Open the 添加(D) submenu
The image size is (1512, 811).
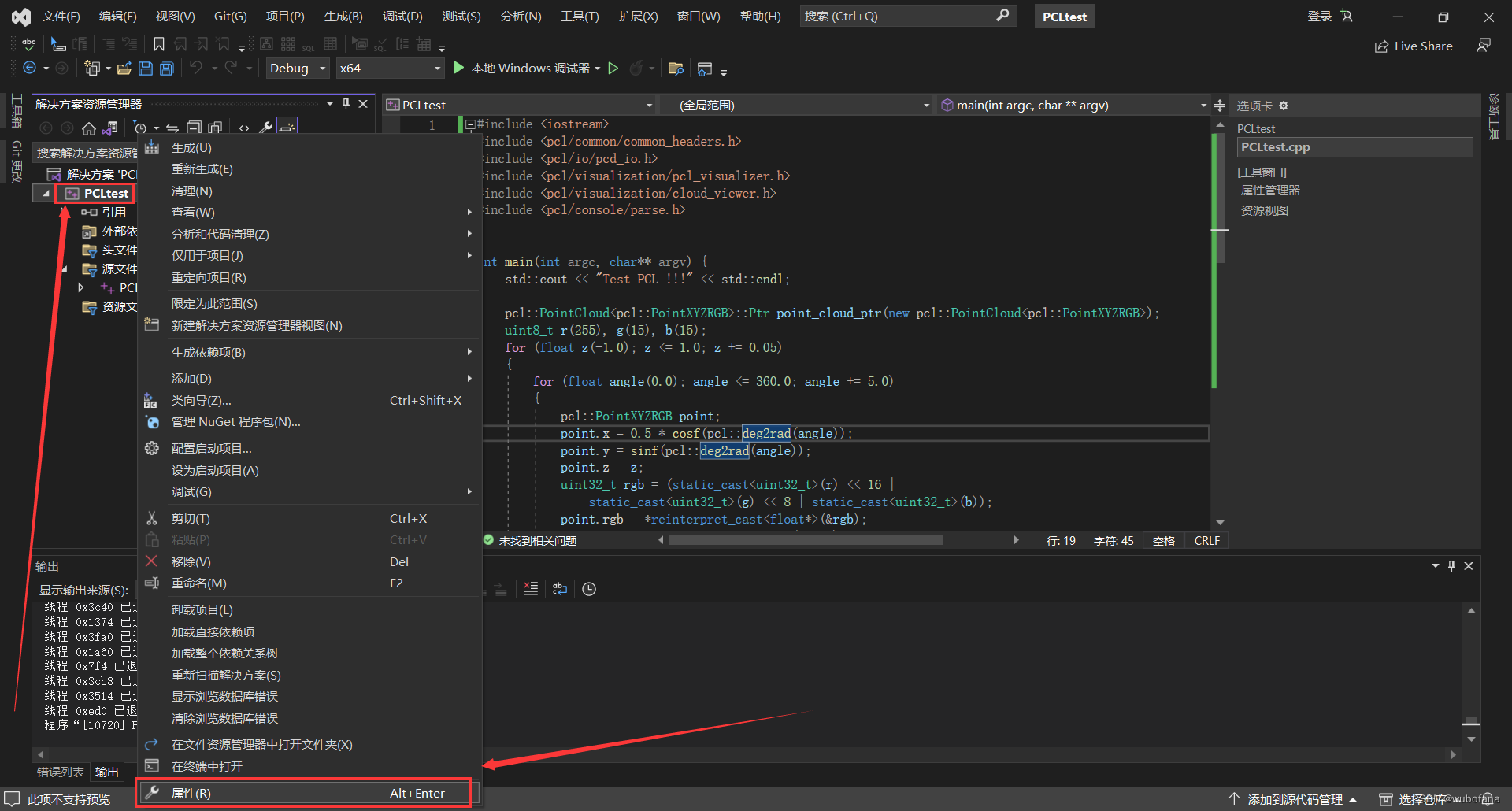309,379
